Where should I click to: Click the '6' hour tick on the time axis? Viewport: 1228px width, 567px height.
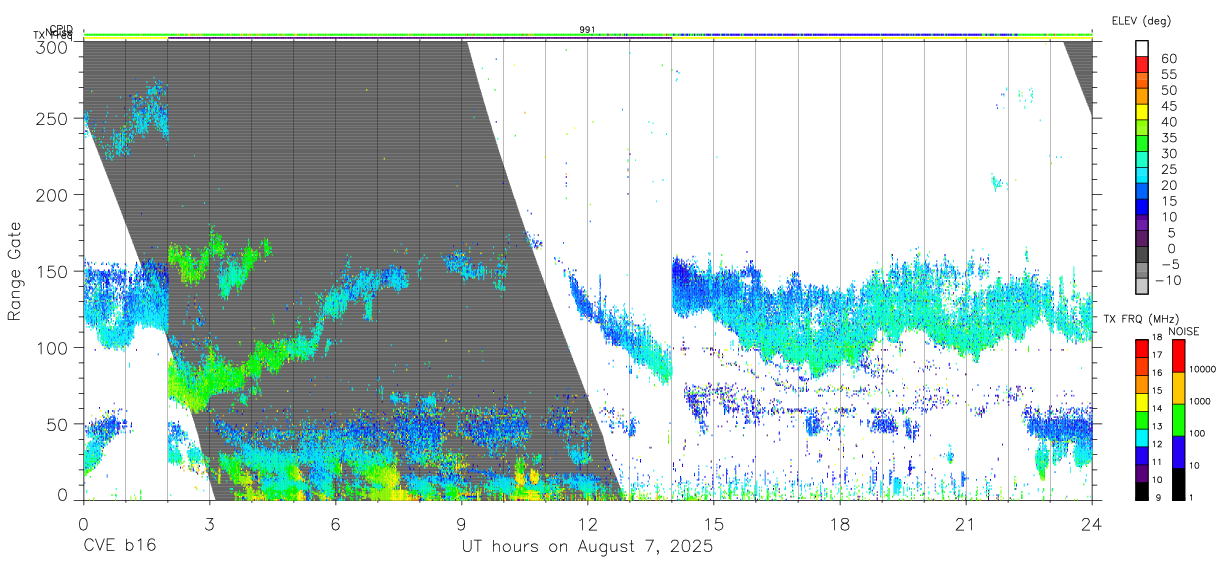335,524
